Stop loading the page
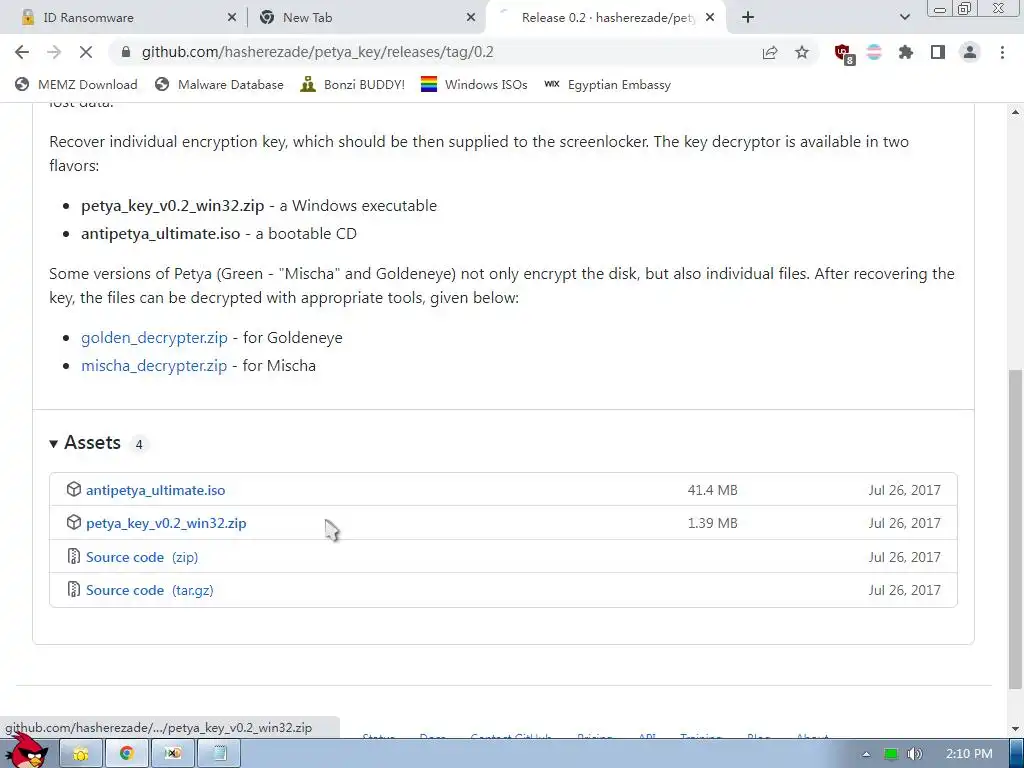This screenshot has width=1024, height=768. (x=86, y=52)
